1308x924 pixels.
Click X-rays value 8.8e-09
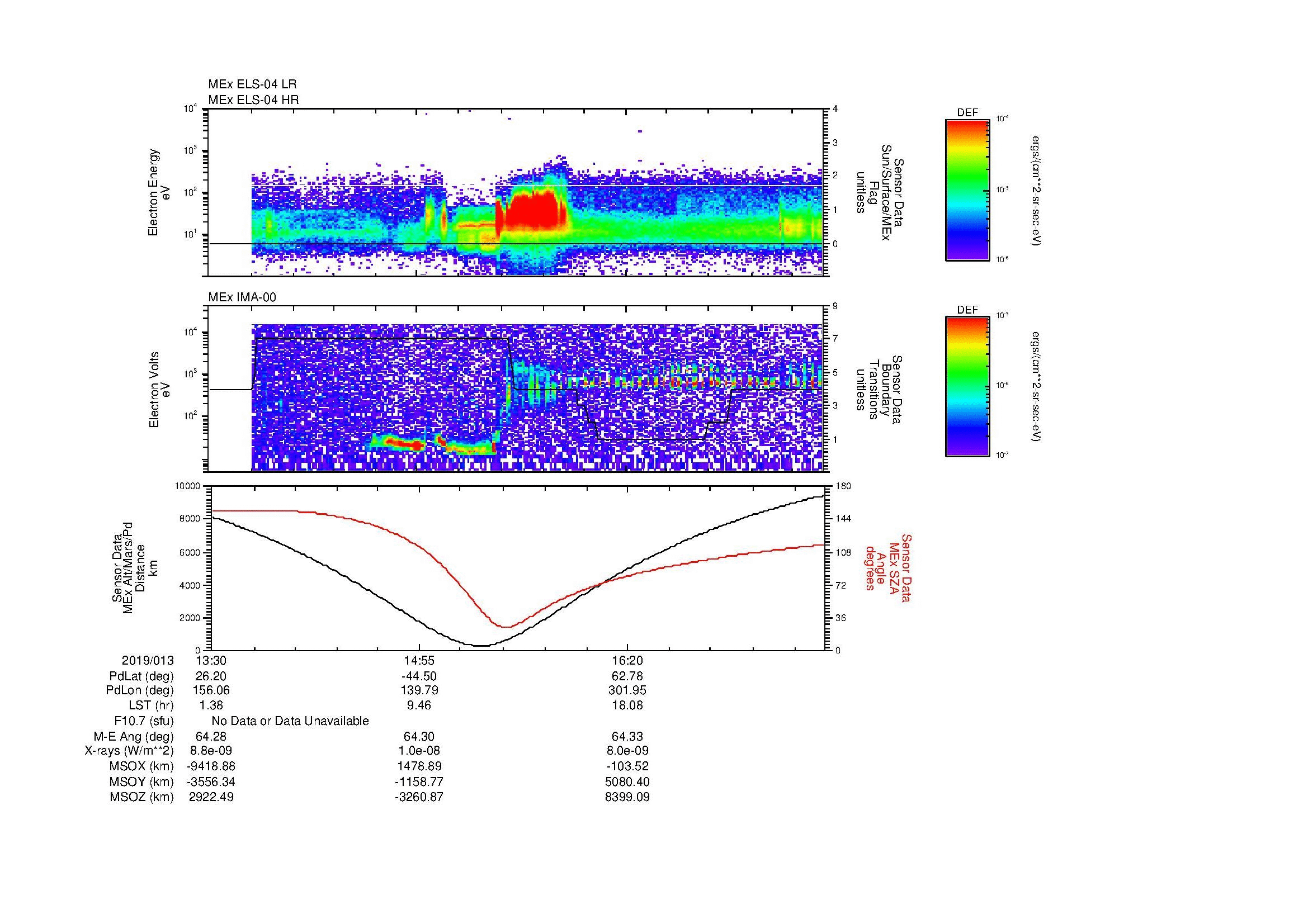(x=211, y=751)
